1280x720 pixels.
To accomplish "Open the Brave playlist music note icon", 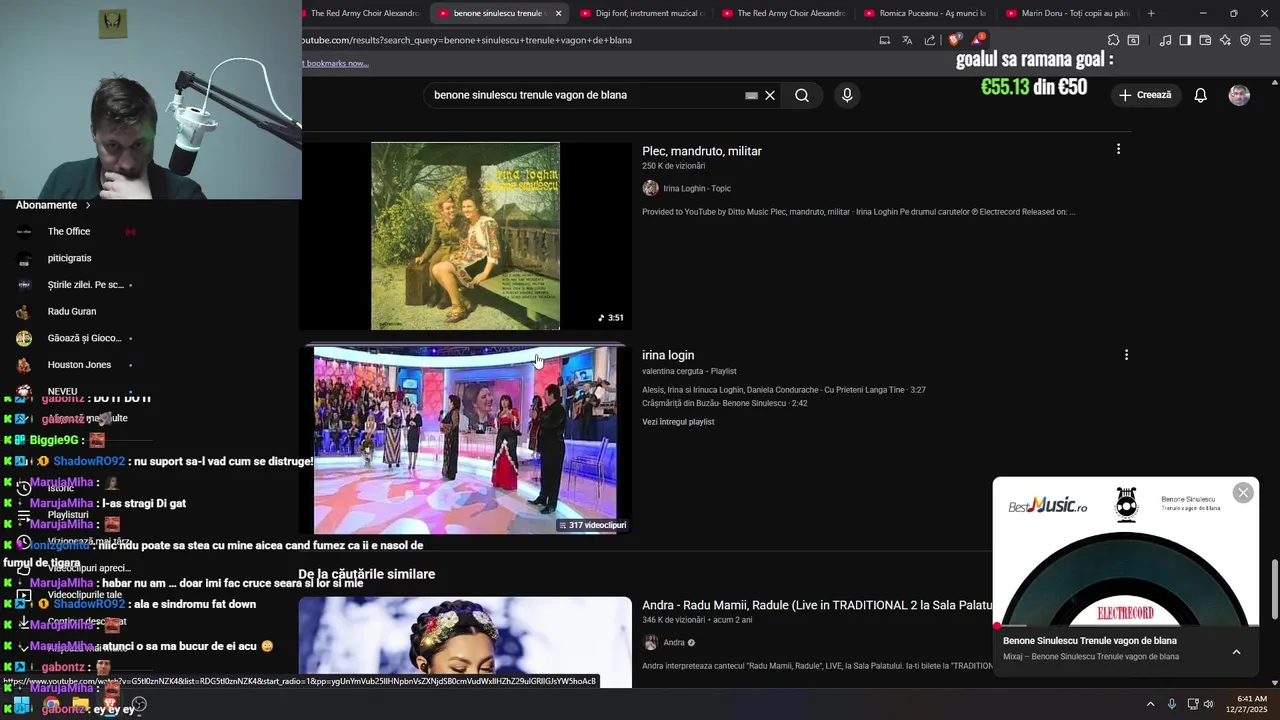I will click(x=1165, y=40).
